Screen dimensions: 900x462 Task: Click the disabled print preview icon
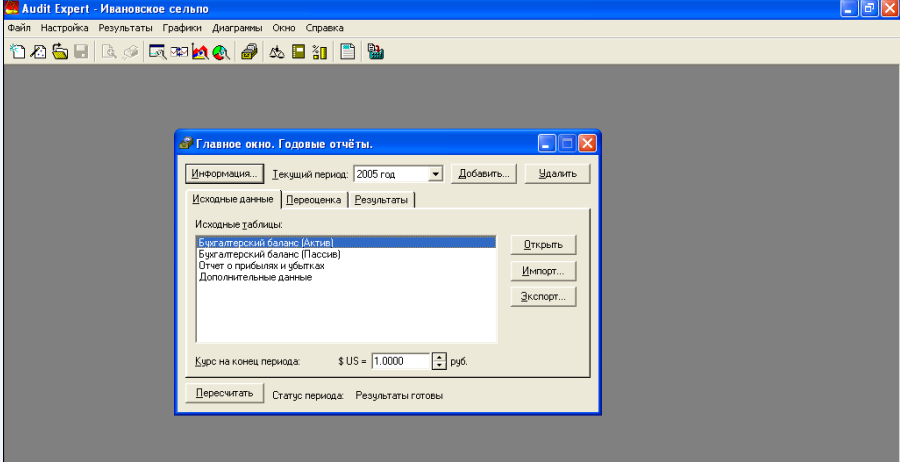pyautogui.click(x=109, y=52)
